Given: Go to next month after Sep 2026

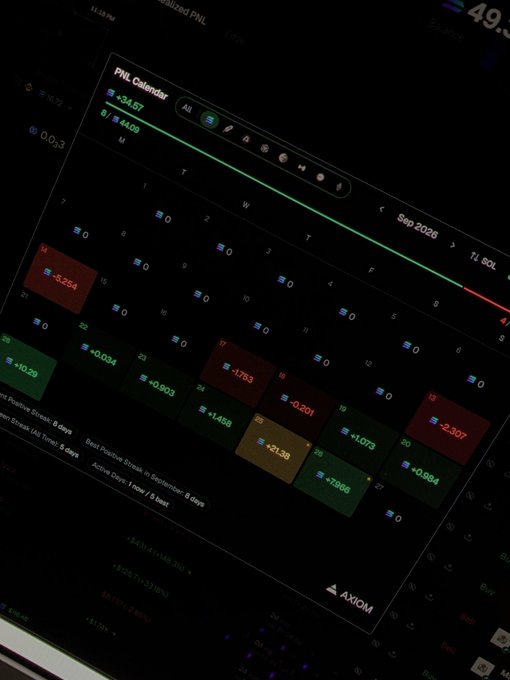Looking at the screenshot, I should pos(453,245).
